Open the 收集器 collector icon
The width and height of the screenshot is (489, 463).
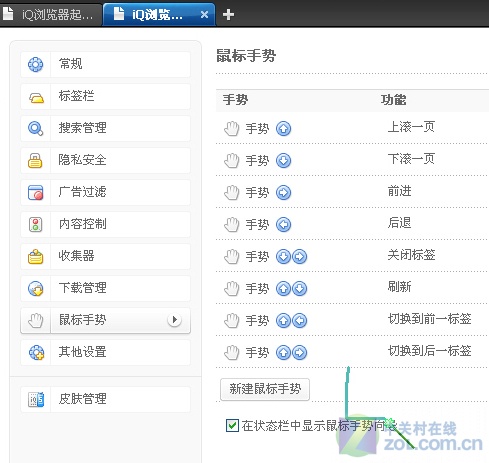coord(35,256)
